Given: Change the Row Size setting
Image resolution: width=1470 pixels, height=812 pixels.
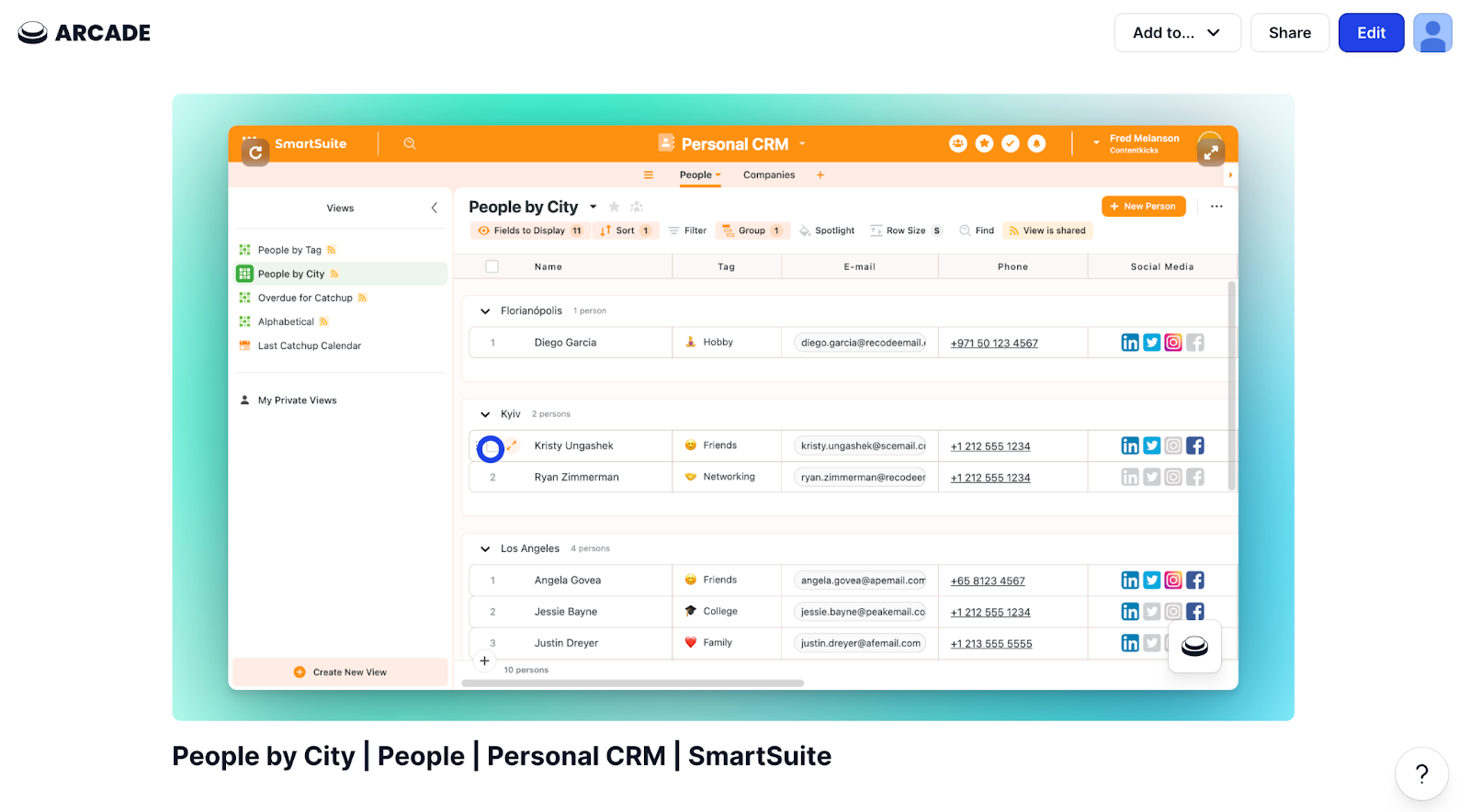Looking at the screenshot, I should (x=907, y=231).
